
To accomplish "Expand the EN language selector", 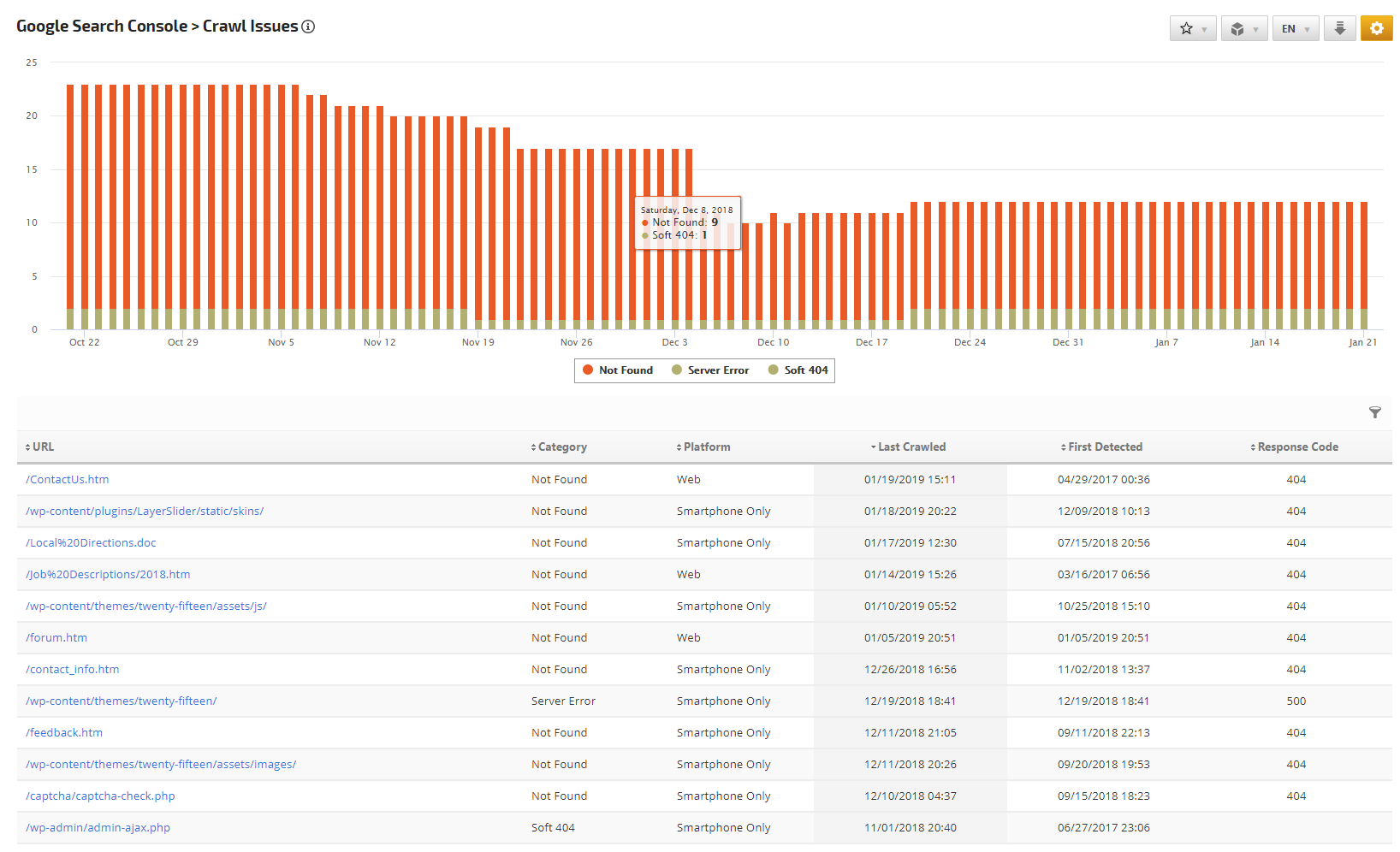I will (x=1295, y=29).
